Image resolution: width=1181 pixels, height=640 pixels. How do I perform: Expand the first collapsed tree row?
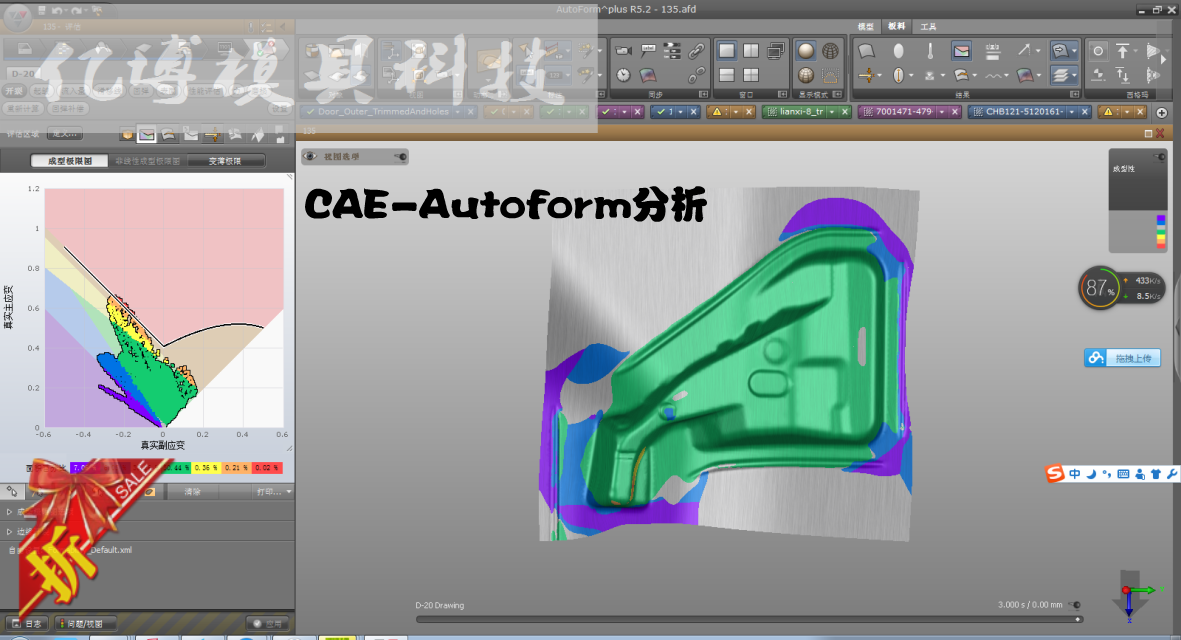click(x=9, y=512)
